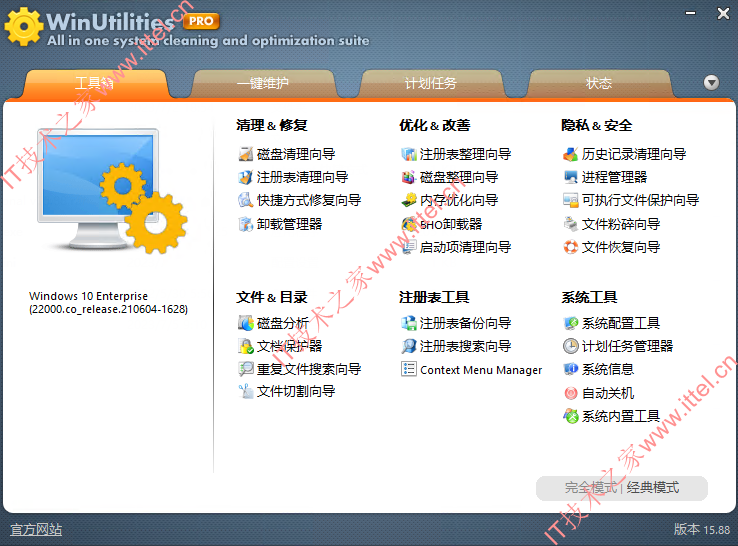This screenshot has width=738, height=546.
Task: Click the 注册表整理向导 icon
Action: tap(409, 154)
